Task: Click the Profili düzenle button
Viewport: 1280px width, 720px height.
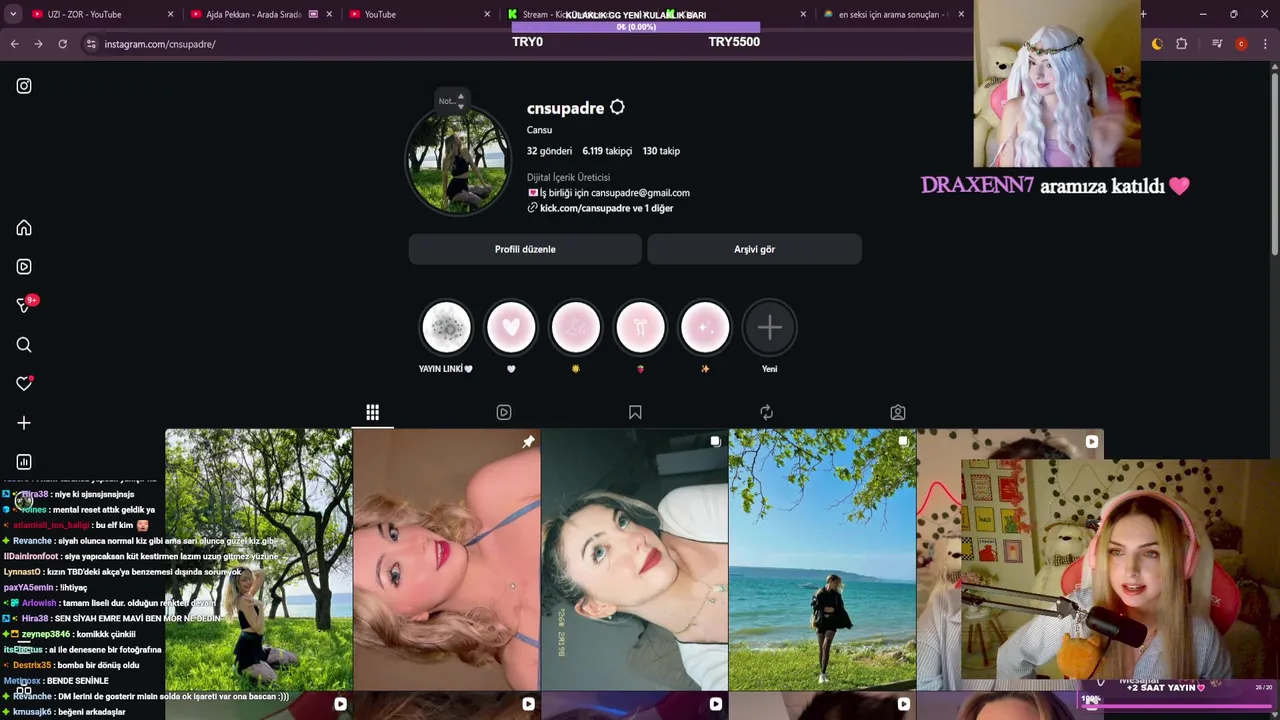Action: click(525, 249)
